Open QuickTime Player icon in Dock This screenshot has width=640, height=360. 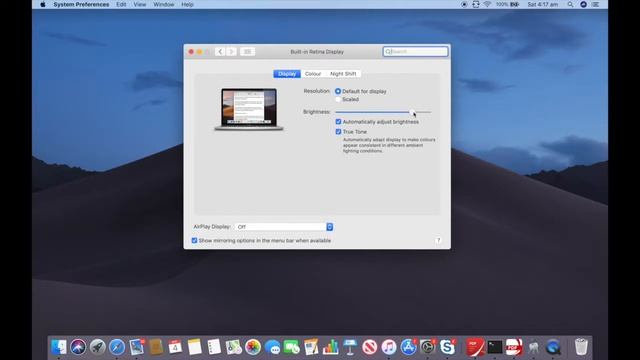pos(553,347)
